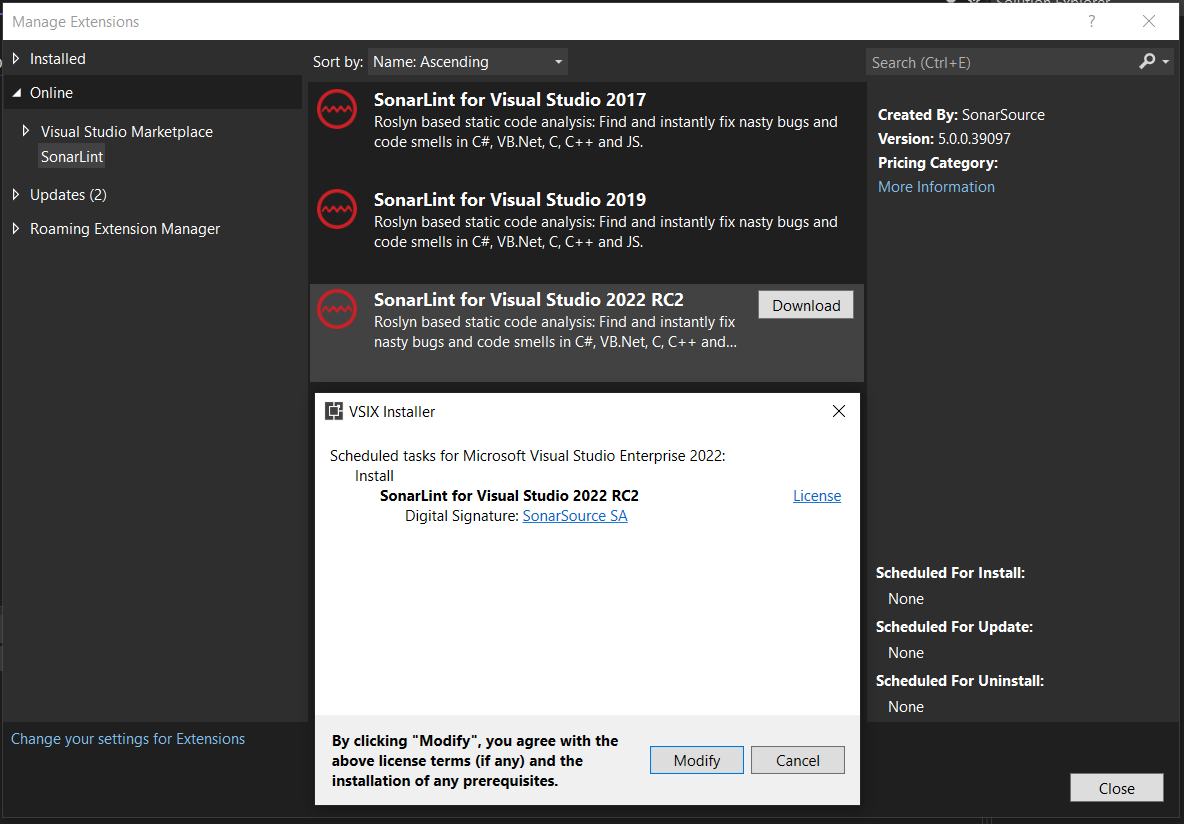1184x824 pixels.
Task: Open the SonarSource SA signature link
Action: [x=575, y=516]
